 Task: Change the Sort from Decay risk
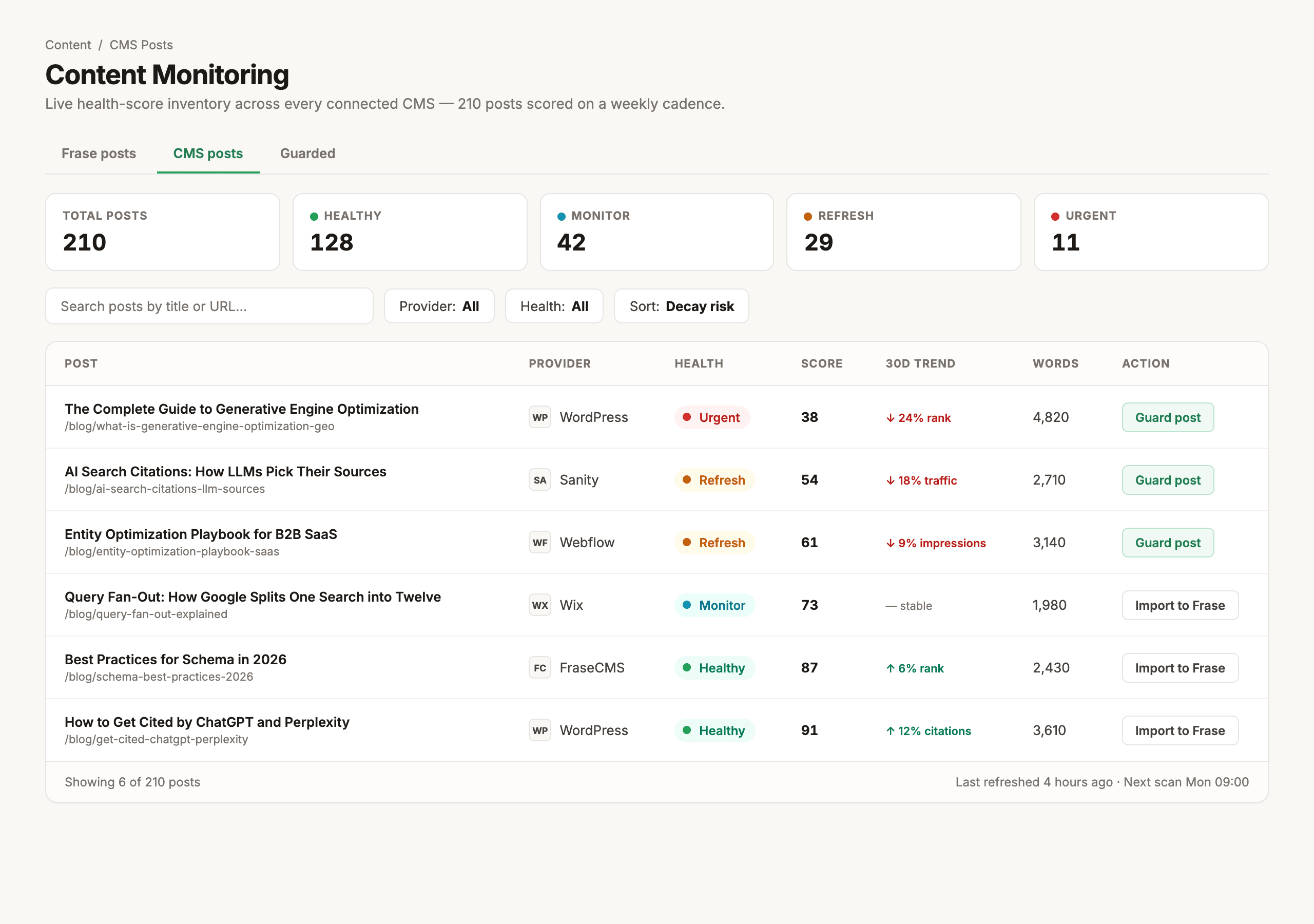click(x=681, y=306)
